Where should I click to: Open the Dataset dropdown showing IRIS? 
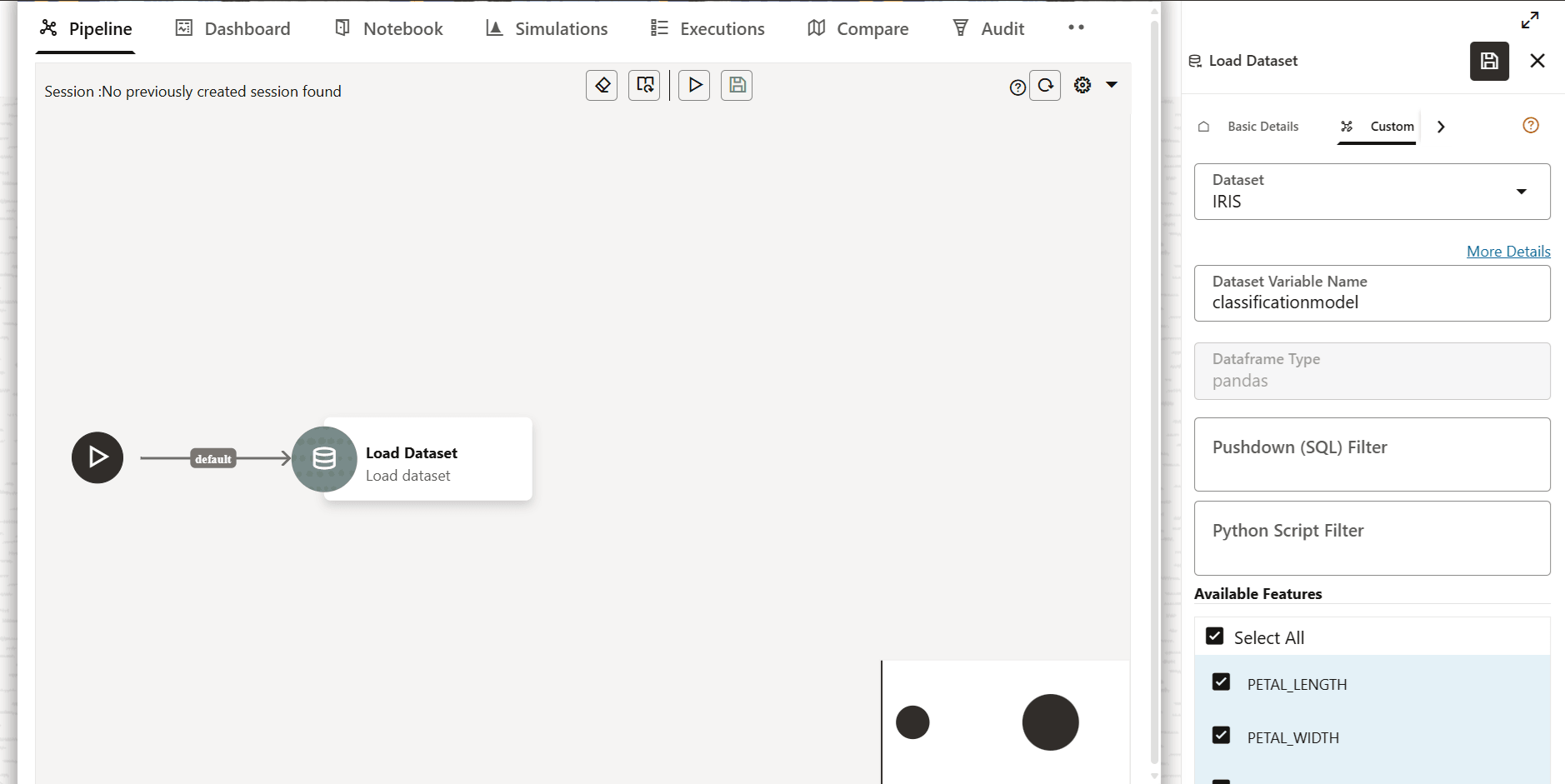(x=1522, y=192)
